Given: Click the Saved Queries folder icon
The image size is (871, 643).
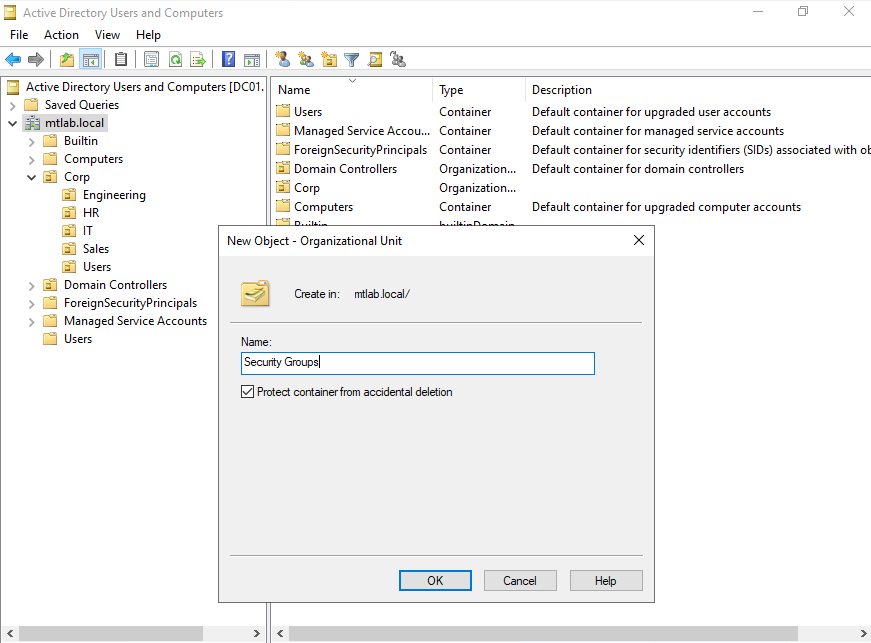Looking at the screenshot, I should point(32,104).
